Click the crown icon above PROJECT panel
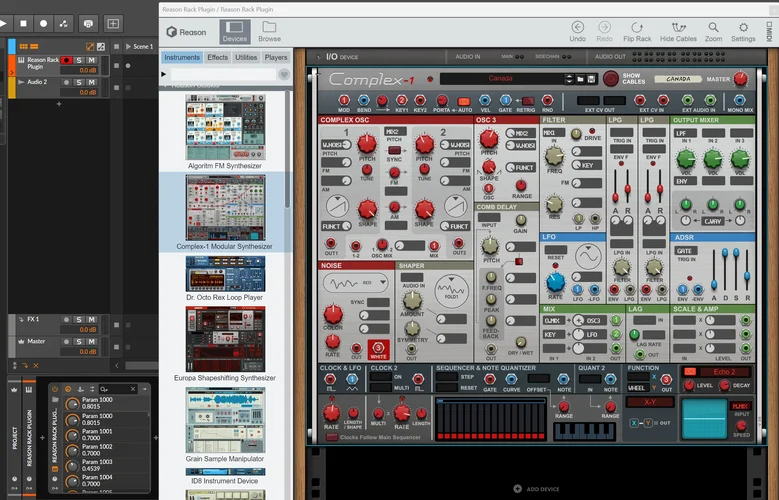 (14, 390)
